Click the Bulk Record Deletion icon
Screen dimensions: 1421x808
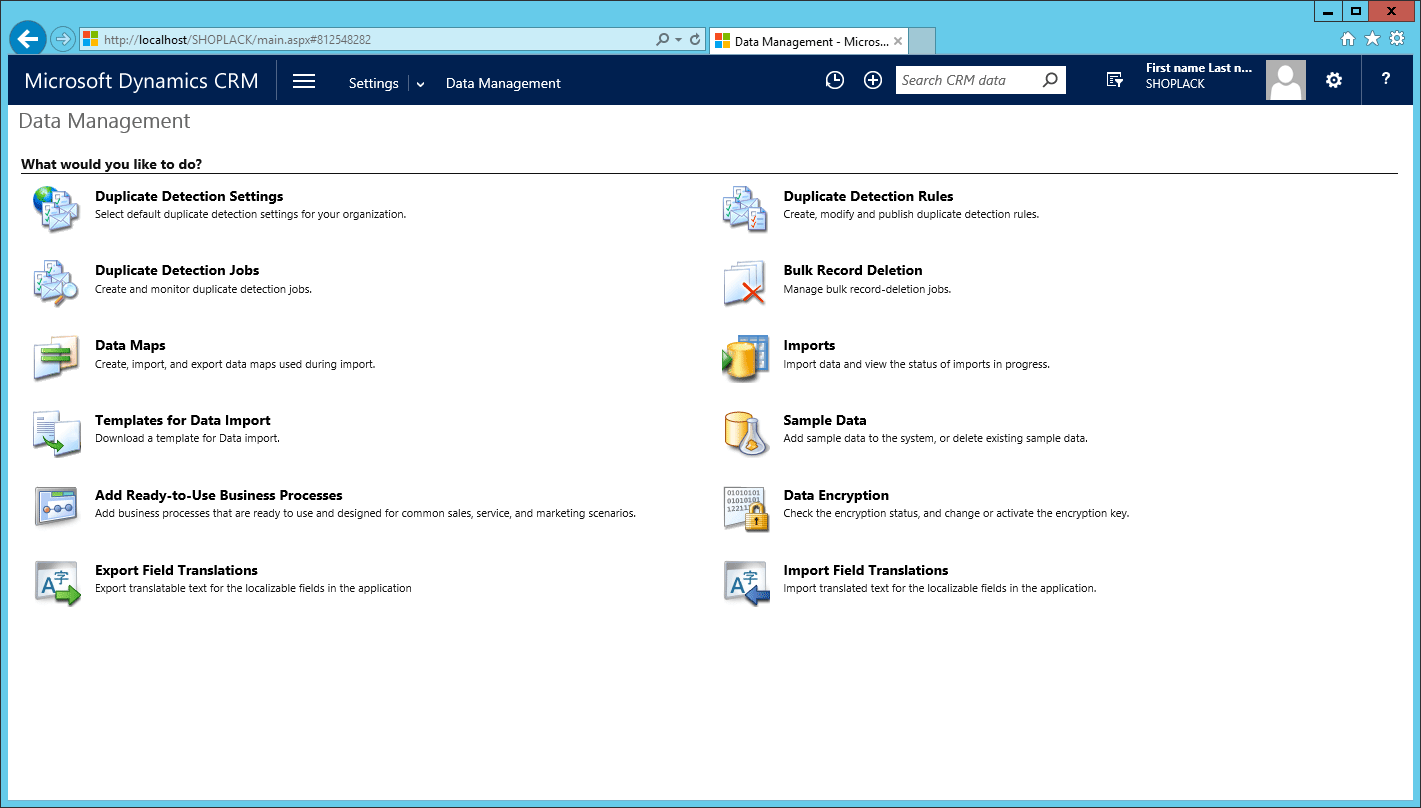click(745, 282)
